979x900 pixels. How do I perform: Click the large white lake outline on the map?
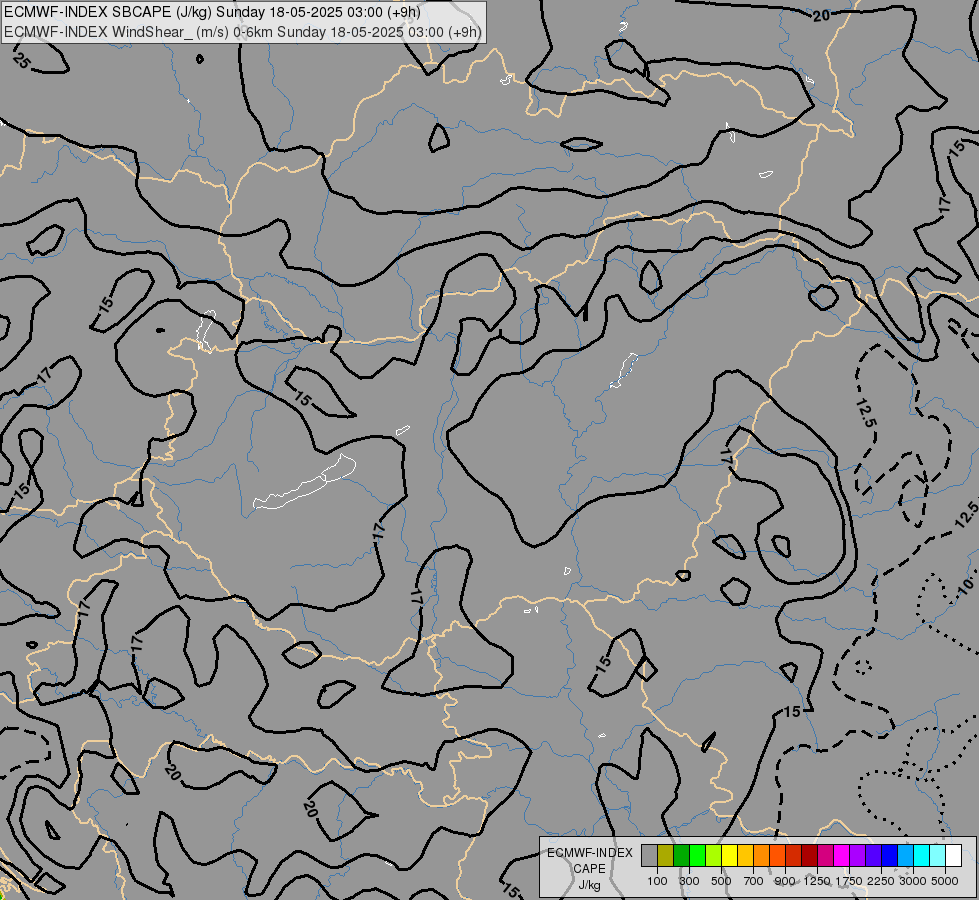(305, 482)
